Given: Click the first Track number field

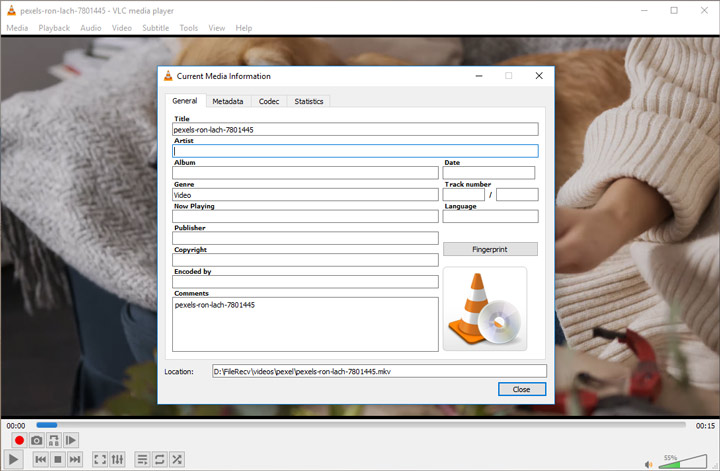Looking at the screenshot, I should pyautogui.click(x=463, y=195).
